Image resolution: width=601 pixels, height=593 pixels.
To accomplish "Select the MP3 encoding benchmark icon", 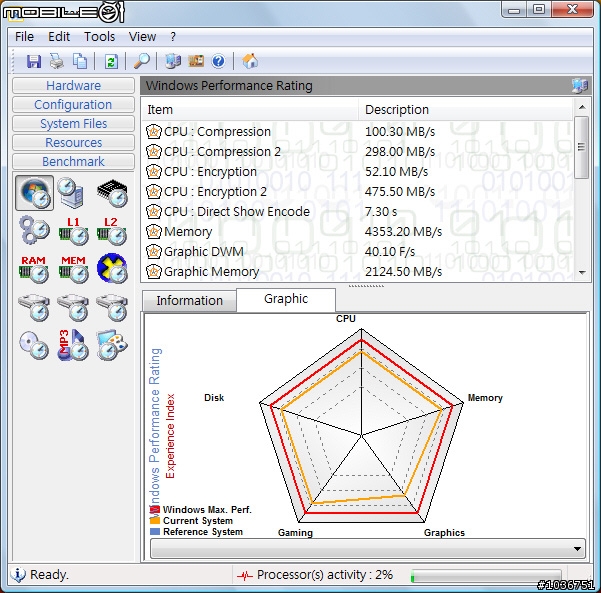I will pos(73,345).
